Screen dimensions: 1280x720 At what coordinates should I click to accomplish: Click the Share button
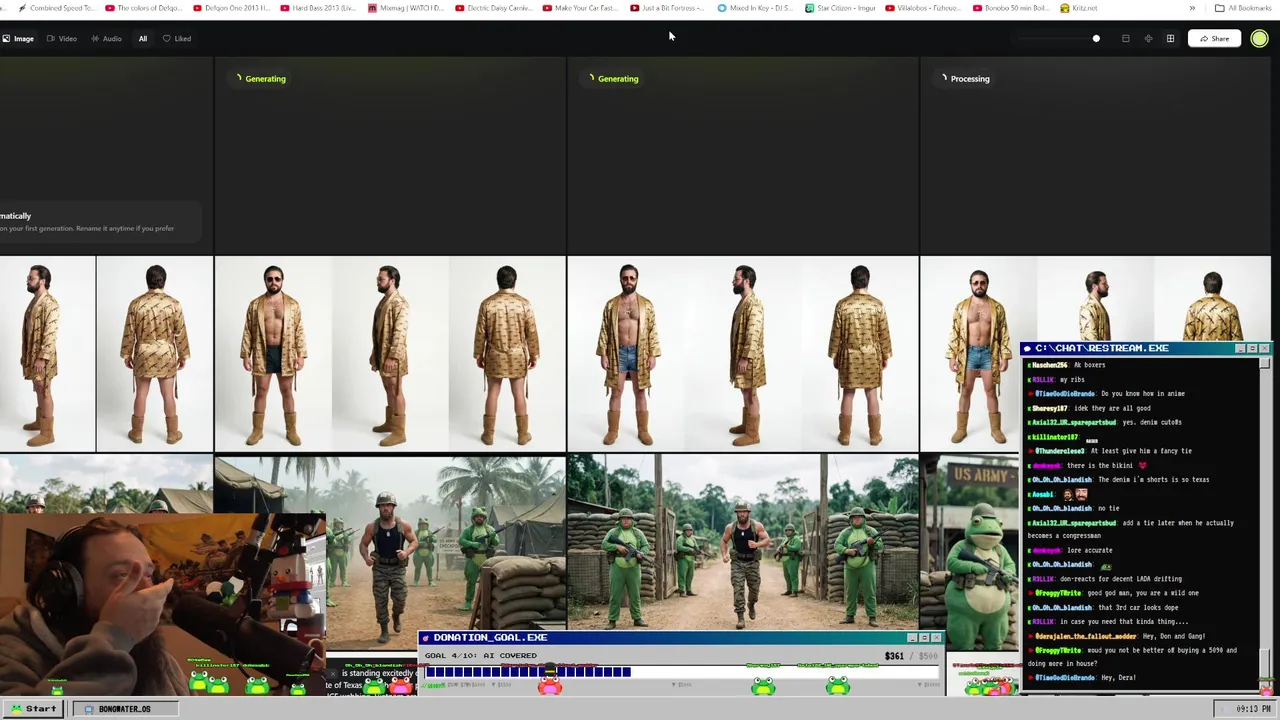click(1214, 39)
